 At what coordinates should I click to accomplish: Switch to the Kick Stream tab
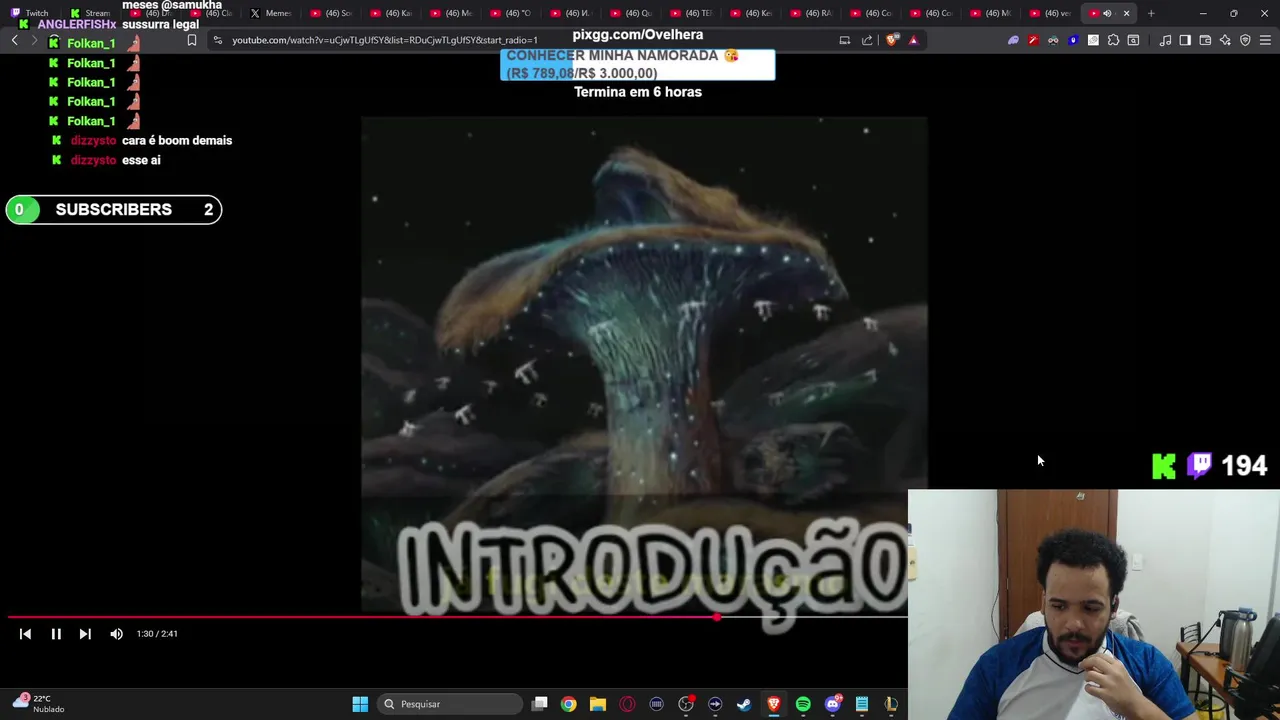point(90,13)
